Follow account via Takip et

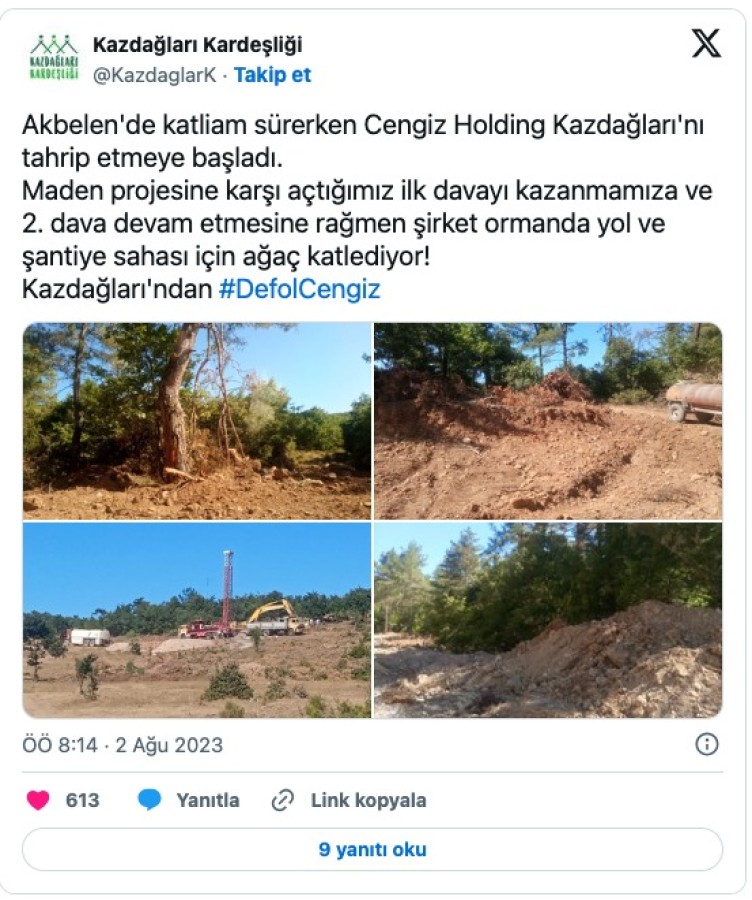click(x=273, y=75)
